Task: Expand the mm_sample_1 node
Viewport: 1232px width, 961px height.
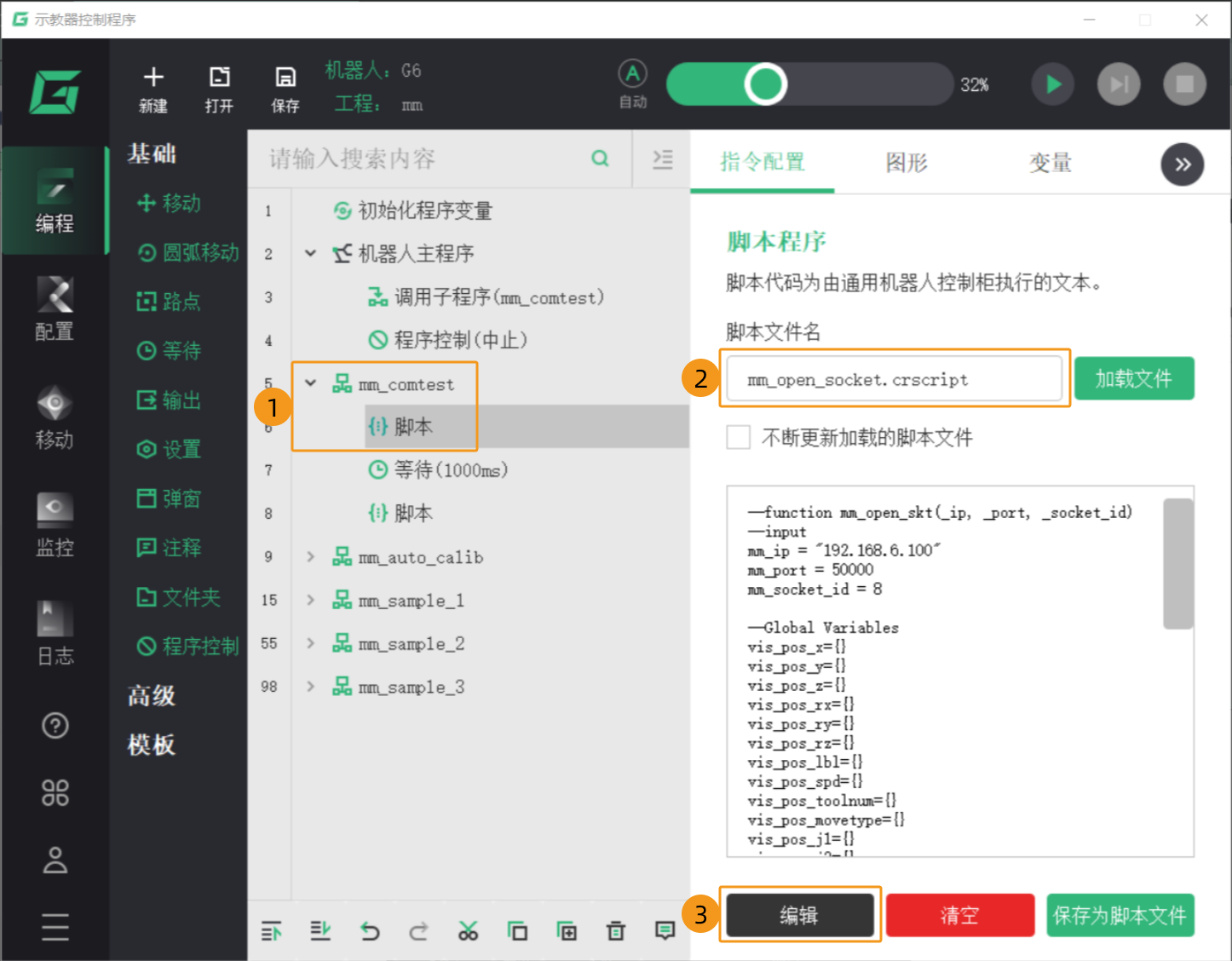Action: coord(310,600)
